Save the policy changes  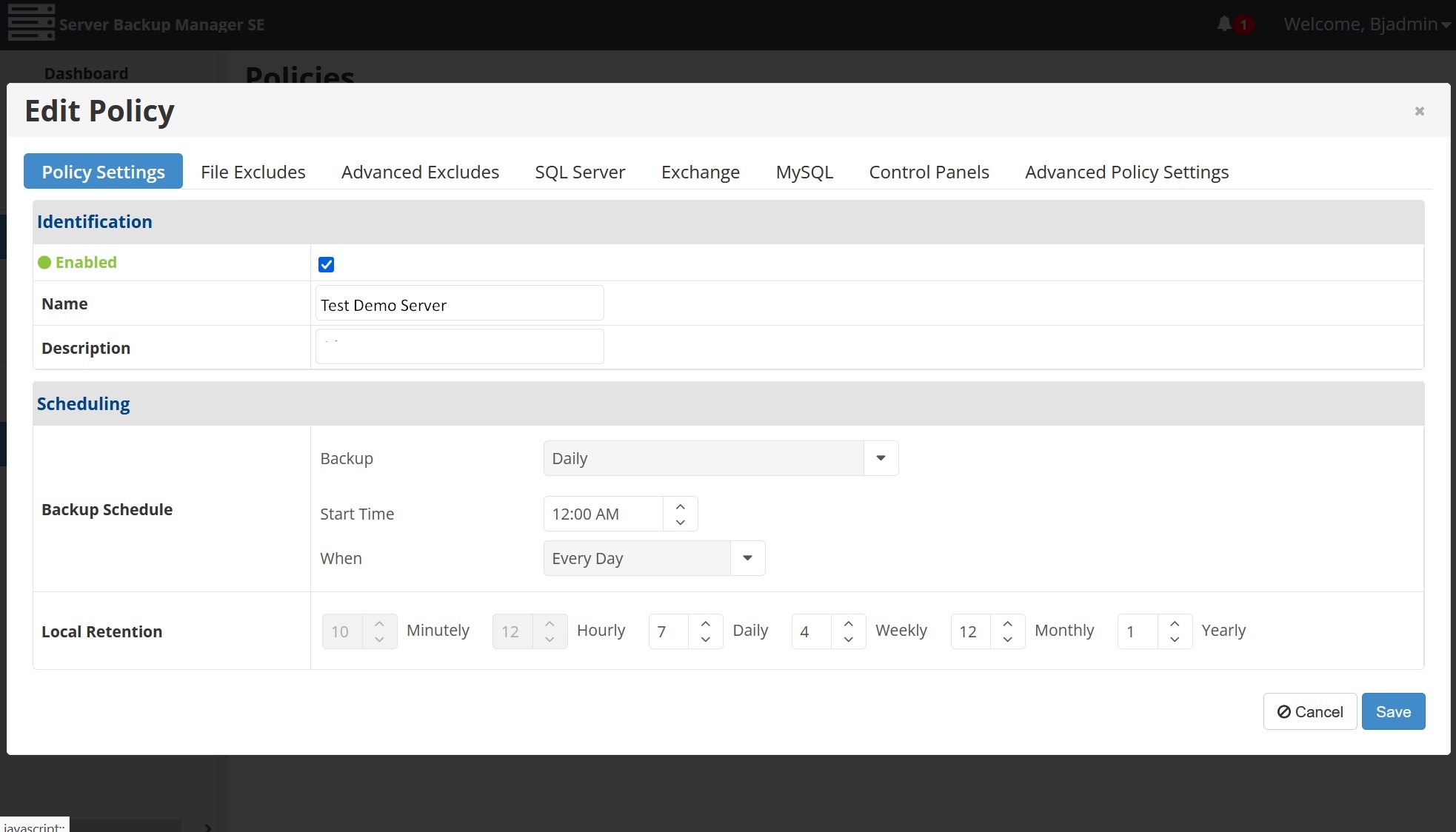[1393, 711]
